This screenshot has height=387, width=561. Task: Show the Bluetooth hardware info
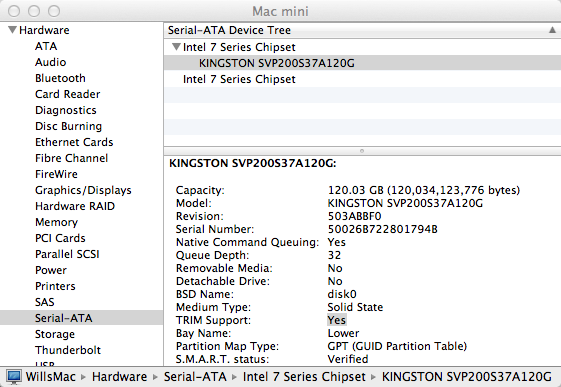(60, 78)
